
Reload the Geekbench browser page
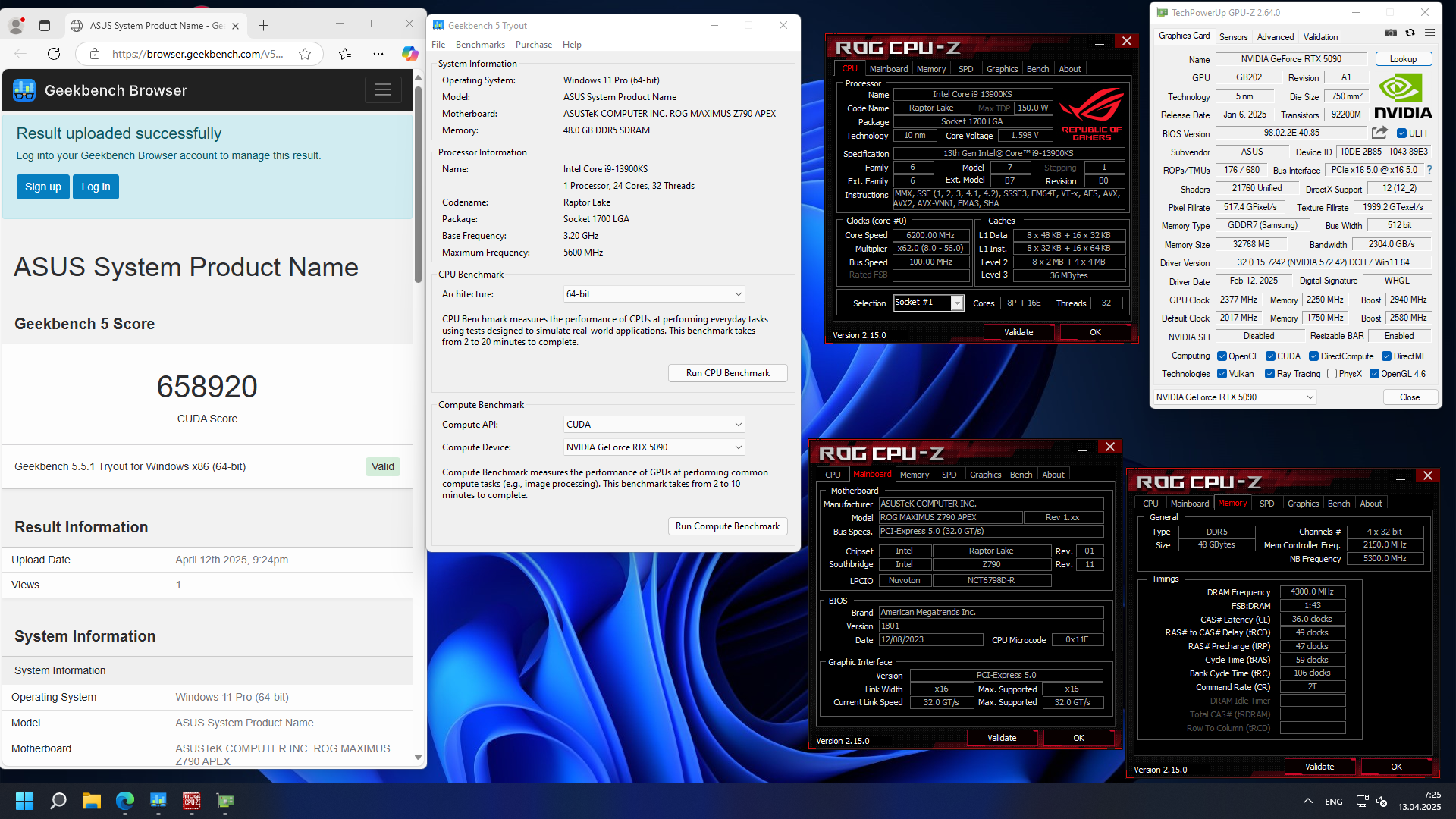(54, 54)
